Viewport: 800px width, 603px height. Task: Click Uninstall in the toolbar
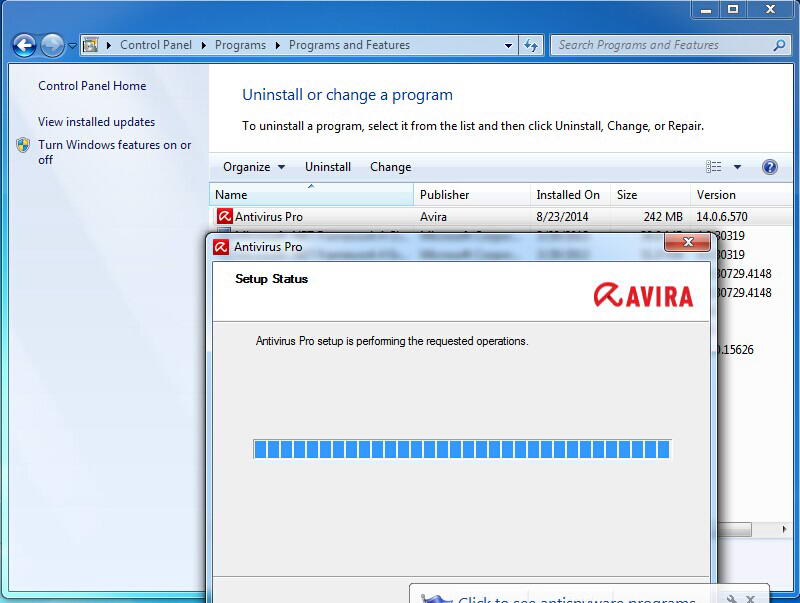click(328, 167)
